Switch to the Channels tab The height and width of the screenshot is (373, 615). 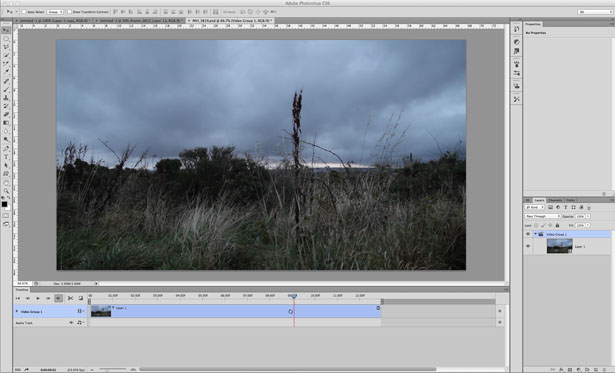555,200
